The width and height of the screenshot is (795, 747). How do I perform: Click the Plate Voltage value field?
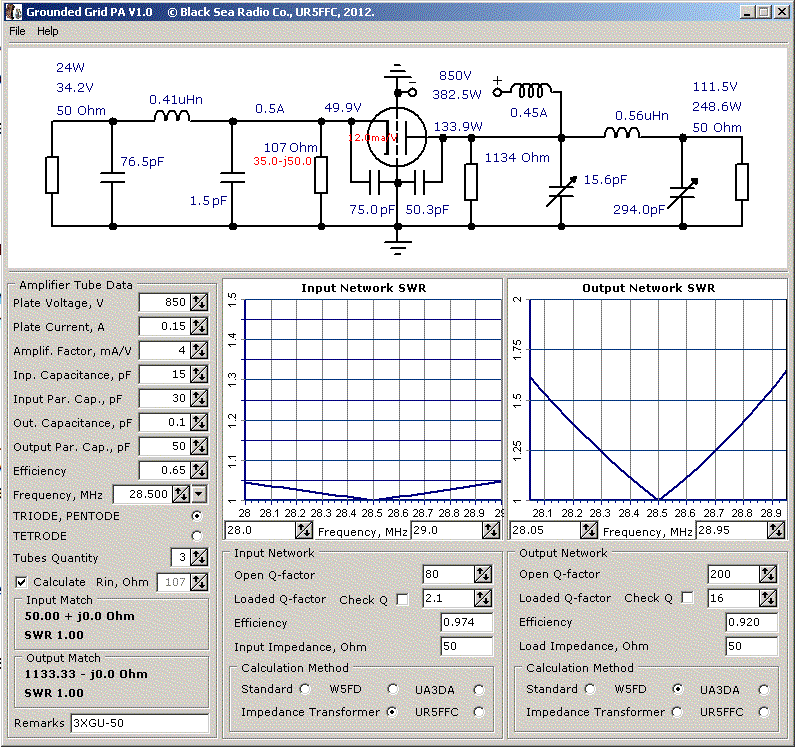[x=164, y=302]
